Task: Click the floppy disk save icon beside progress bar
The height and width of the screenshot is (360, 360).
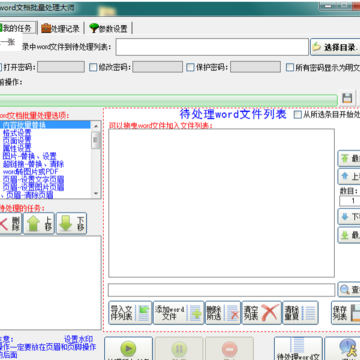Action: [347, 99]
